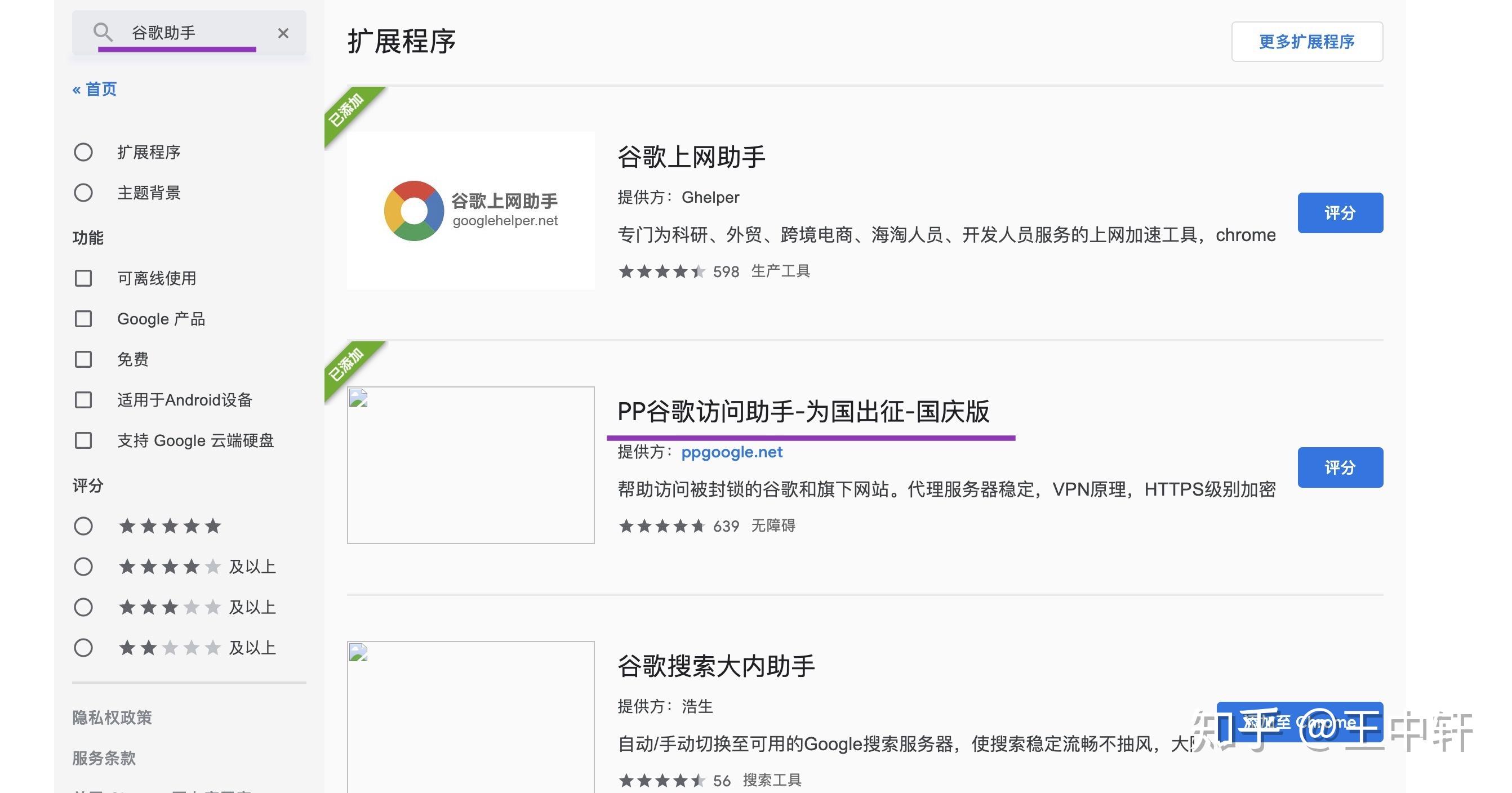1512x793 pixels.
Task: Select three stars 及以上 rating filter
Action: pyautogui.click(x=83, y=607)
